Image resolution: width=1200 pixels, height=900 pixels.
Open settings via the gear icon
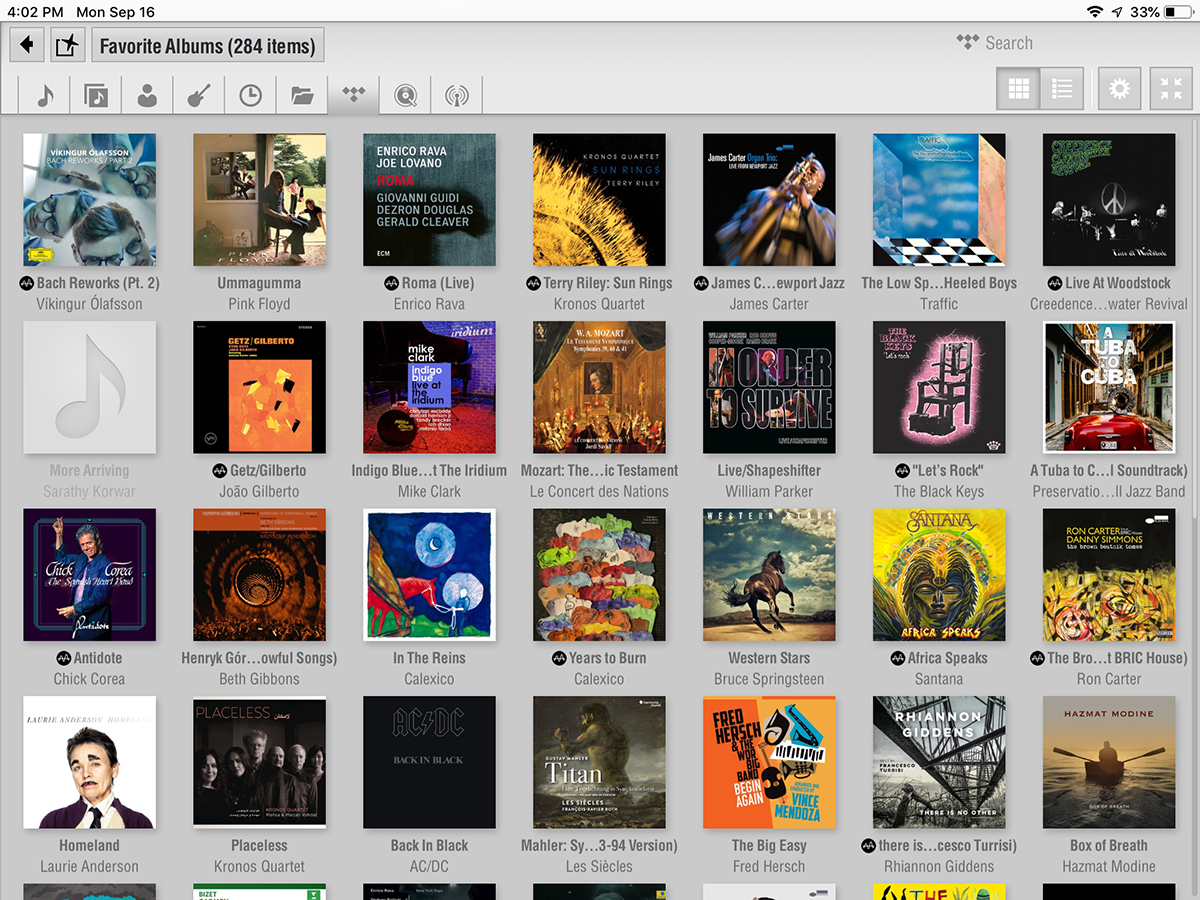click(1119, 89)
